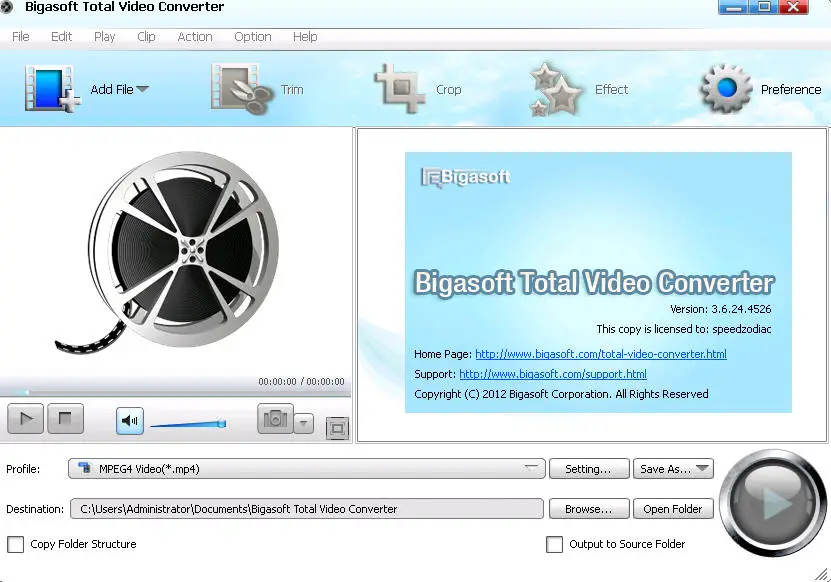
Task: Click the window resize grip corner
Action: click(x=822, y=574)
